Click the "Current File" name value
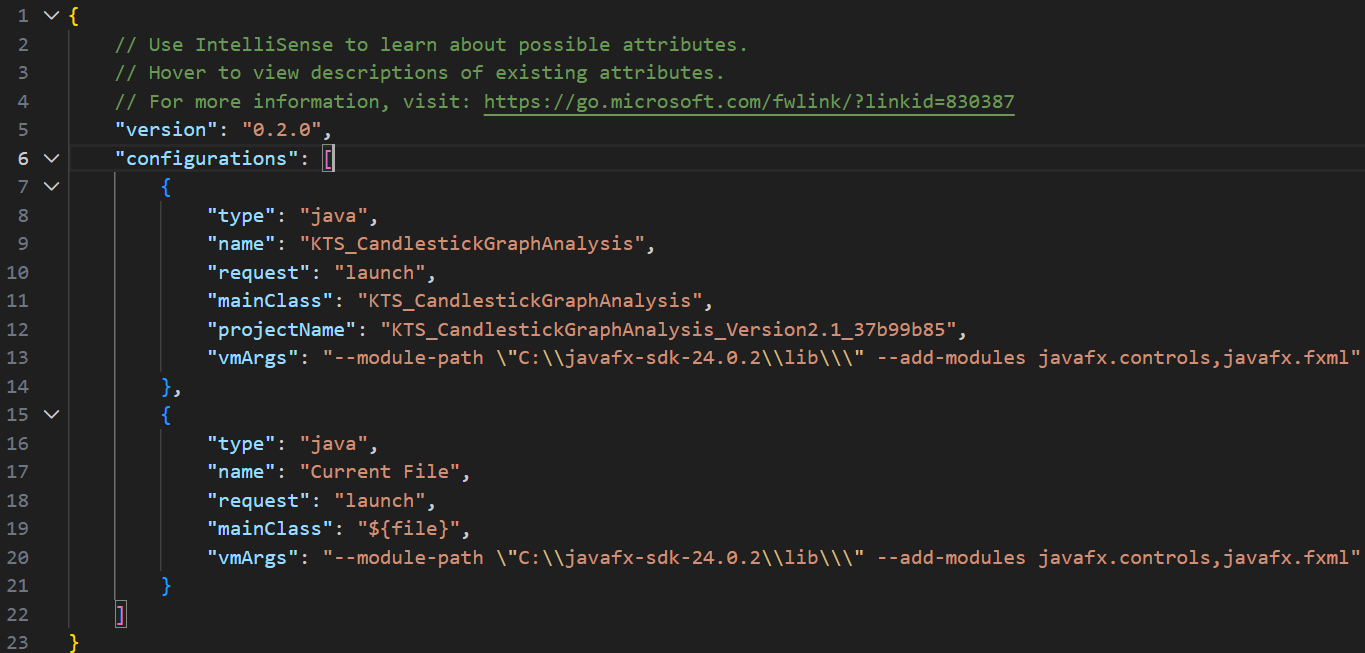Viewport: 1365px width, 653px height. 384,472
